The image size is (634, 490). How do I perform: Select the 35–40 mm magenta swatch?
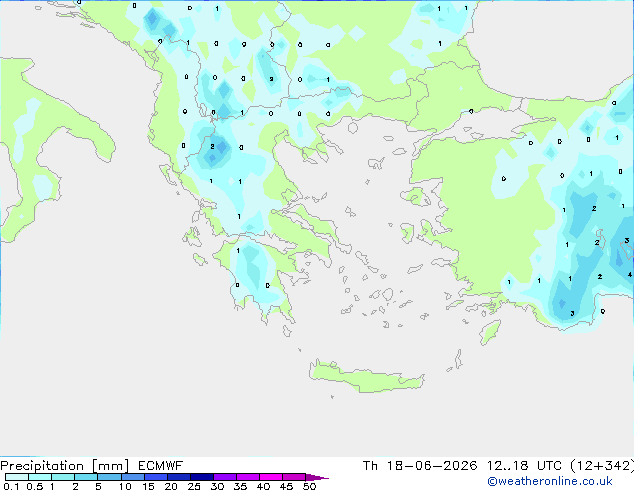[x=248, y=477]
